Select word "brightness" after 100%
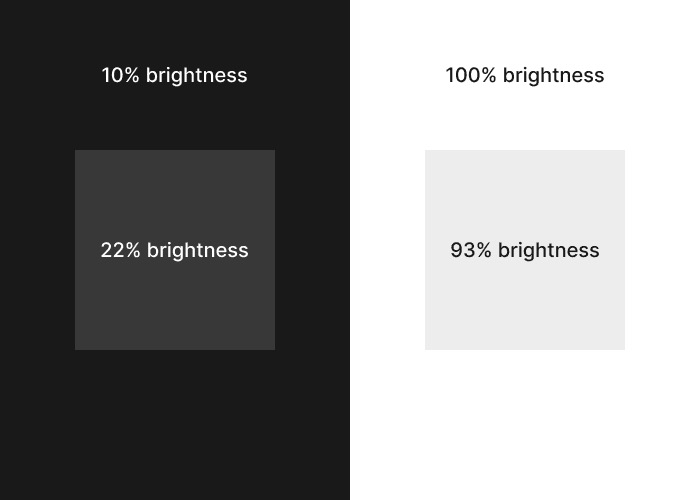The height and width of the screenshot is (500, 700). click(x=554, y=75)
